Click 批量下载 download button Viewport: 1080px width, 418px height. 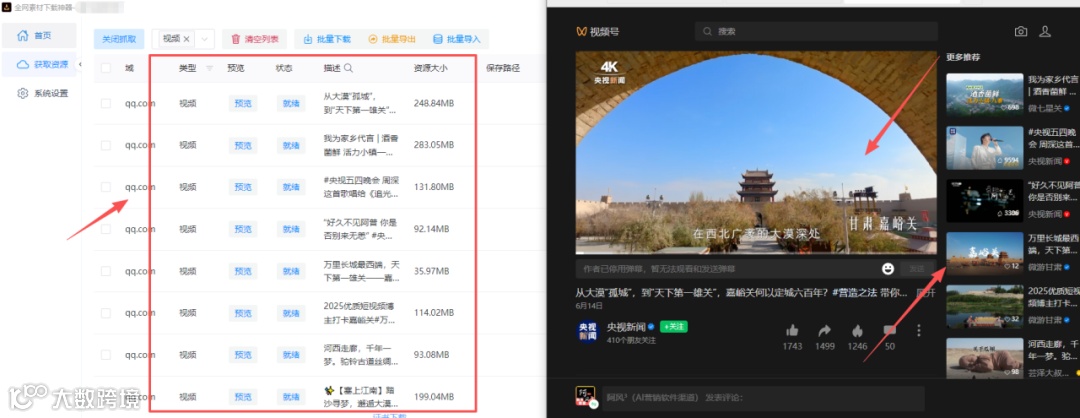click(x=328, y=39)
